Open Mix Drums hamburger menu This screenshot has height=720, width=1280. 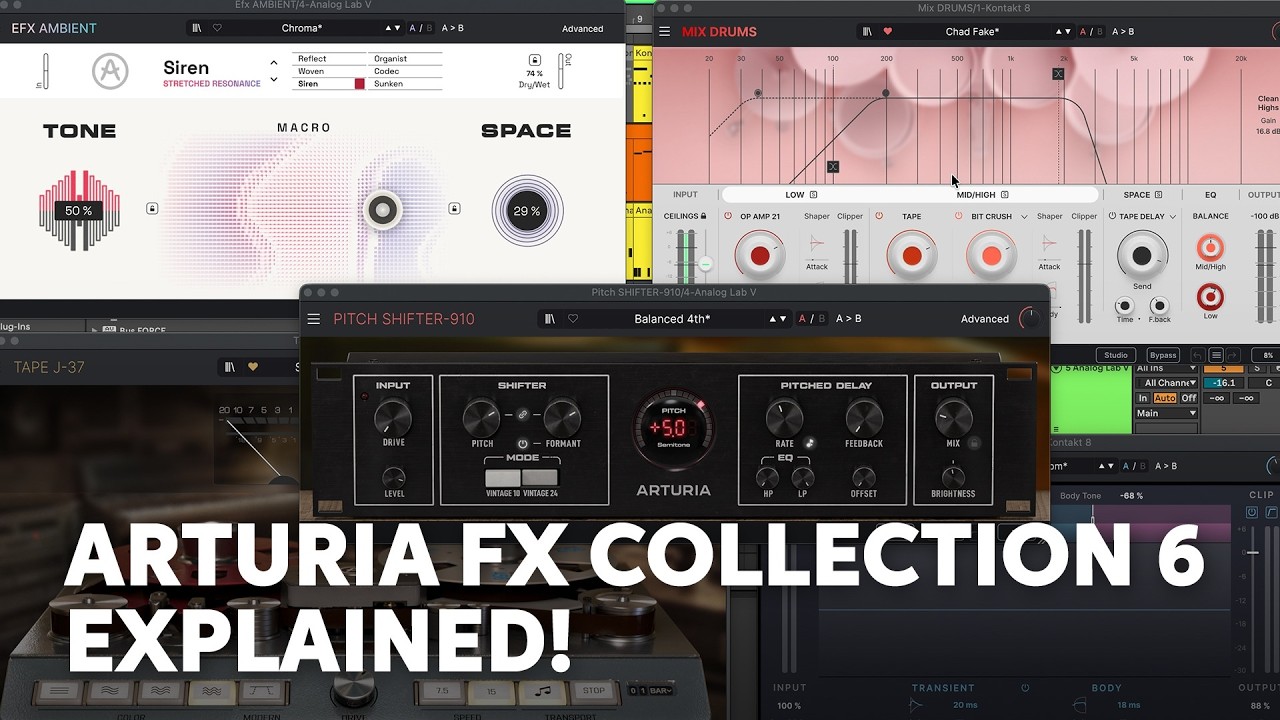(664, 32)
